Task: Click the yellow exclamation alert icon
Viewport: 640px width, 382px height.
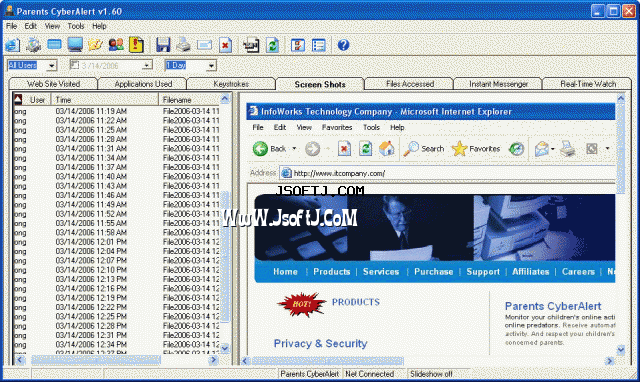Action: pos(136,44)
